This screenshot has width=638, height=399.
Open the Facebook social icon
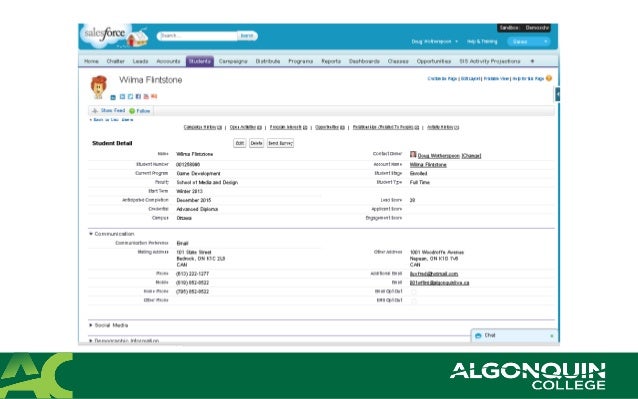(138, 97)
